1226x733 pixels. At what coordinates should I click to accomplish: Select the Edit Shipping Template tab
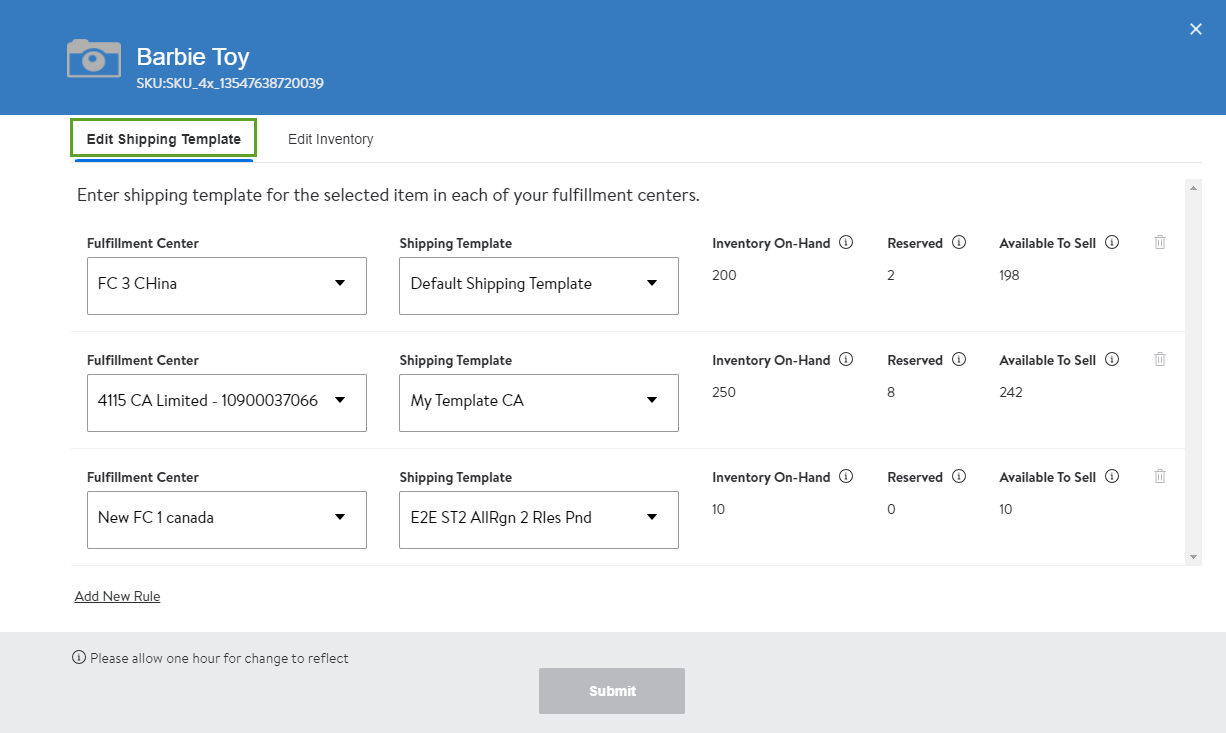click(x=163, y=138)
